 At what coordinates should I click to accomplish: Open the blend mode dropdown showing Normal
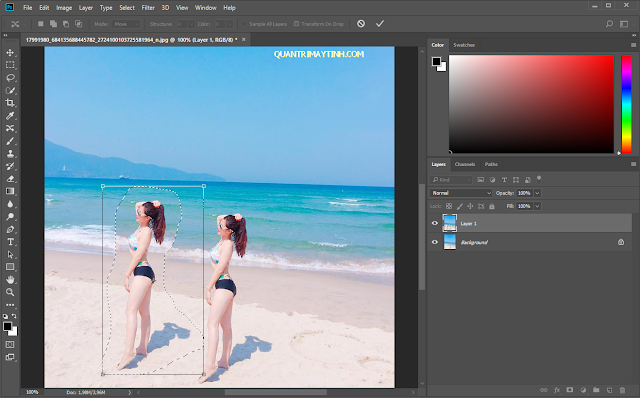pyautogui.click(x=461, y=193)
